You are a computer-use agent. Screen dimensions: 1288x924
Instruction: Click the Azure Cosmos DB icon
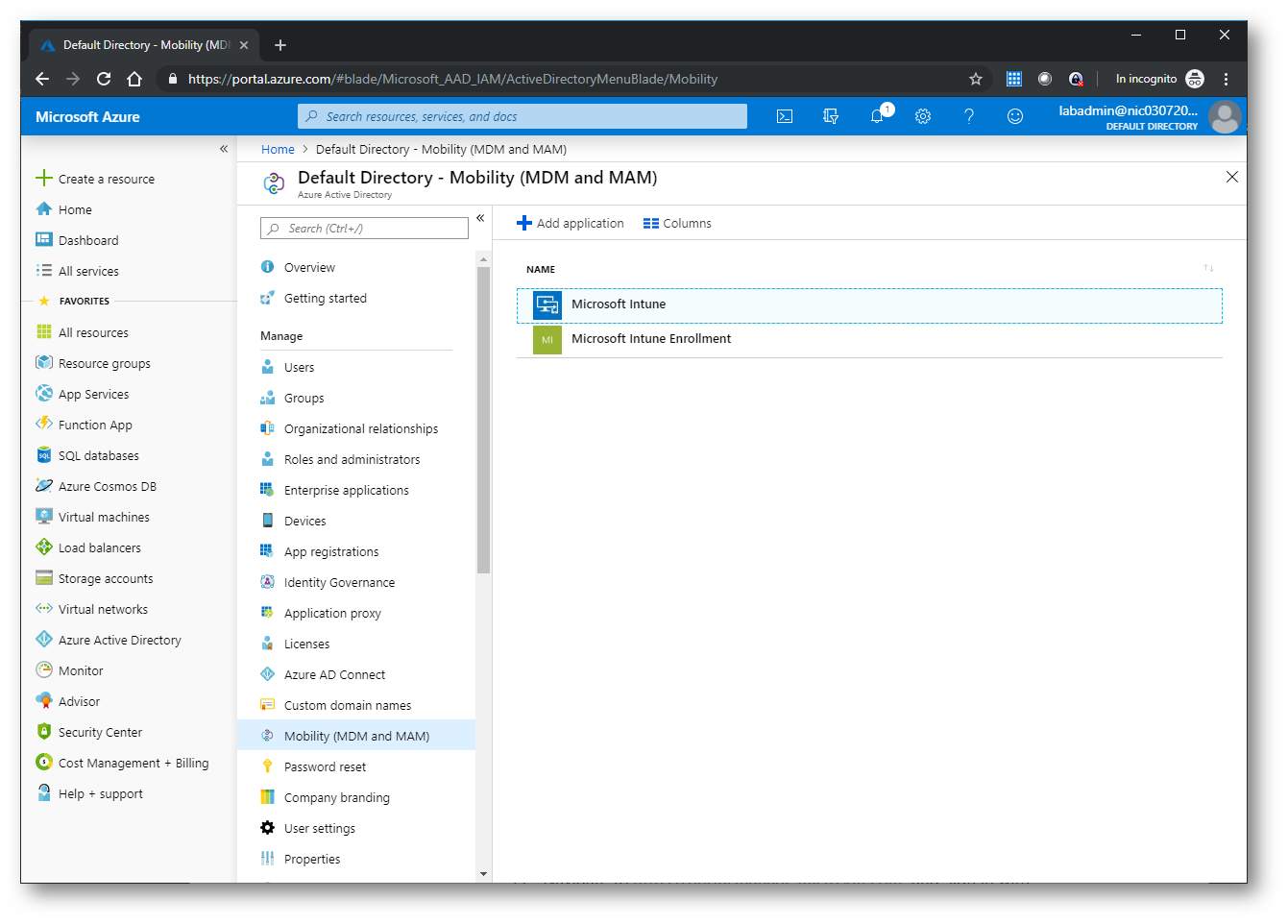tap(44, 486)
